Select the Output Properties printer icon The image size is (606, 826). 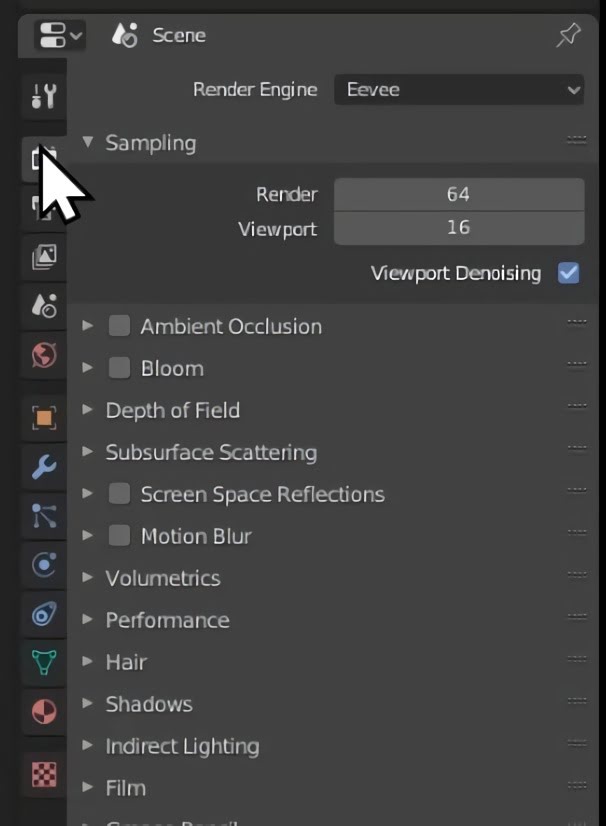(x=42, y=207)
